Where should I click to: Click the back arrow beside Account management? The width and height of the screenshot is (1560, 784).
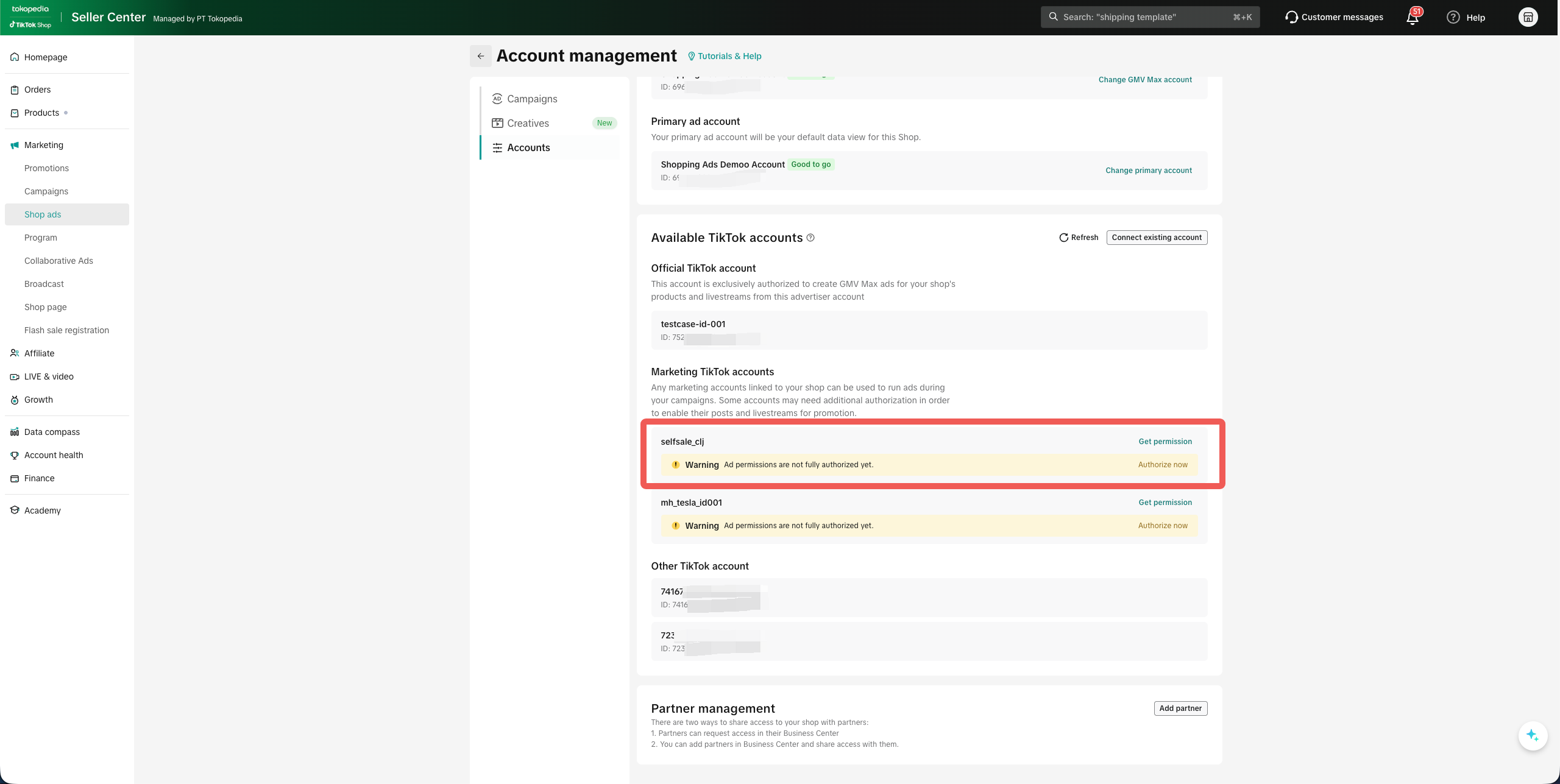click(480, 56)
